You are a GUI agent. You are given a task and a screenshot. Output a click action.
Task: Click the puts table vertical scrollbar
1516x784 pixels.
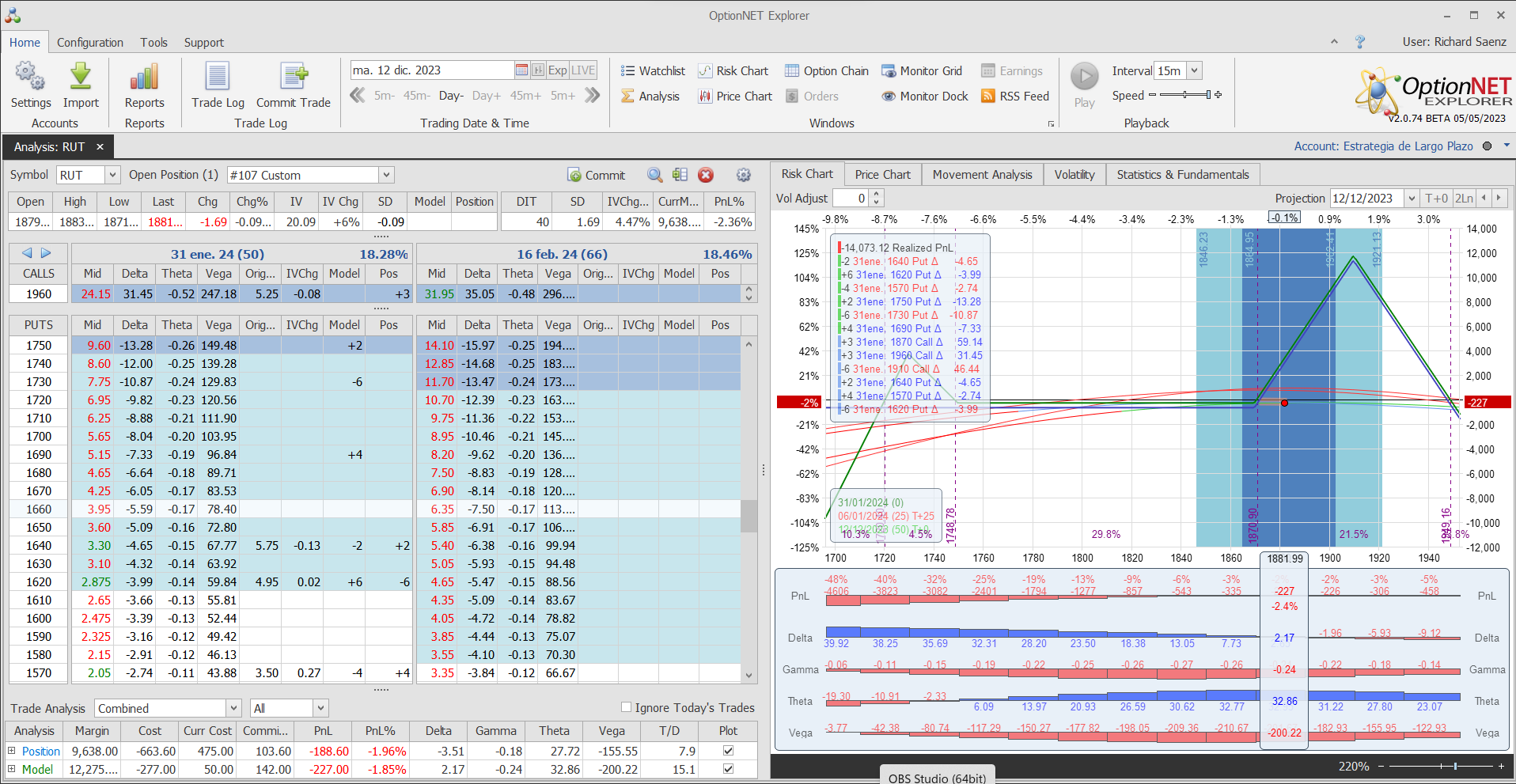coord(749,509)
